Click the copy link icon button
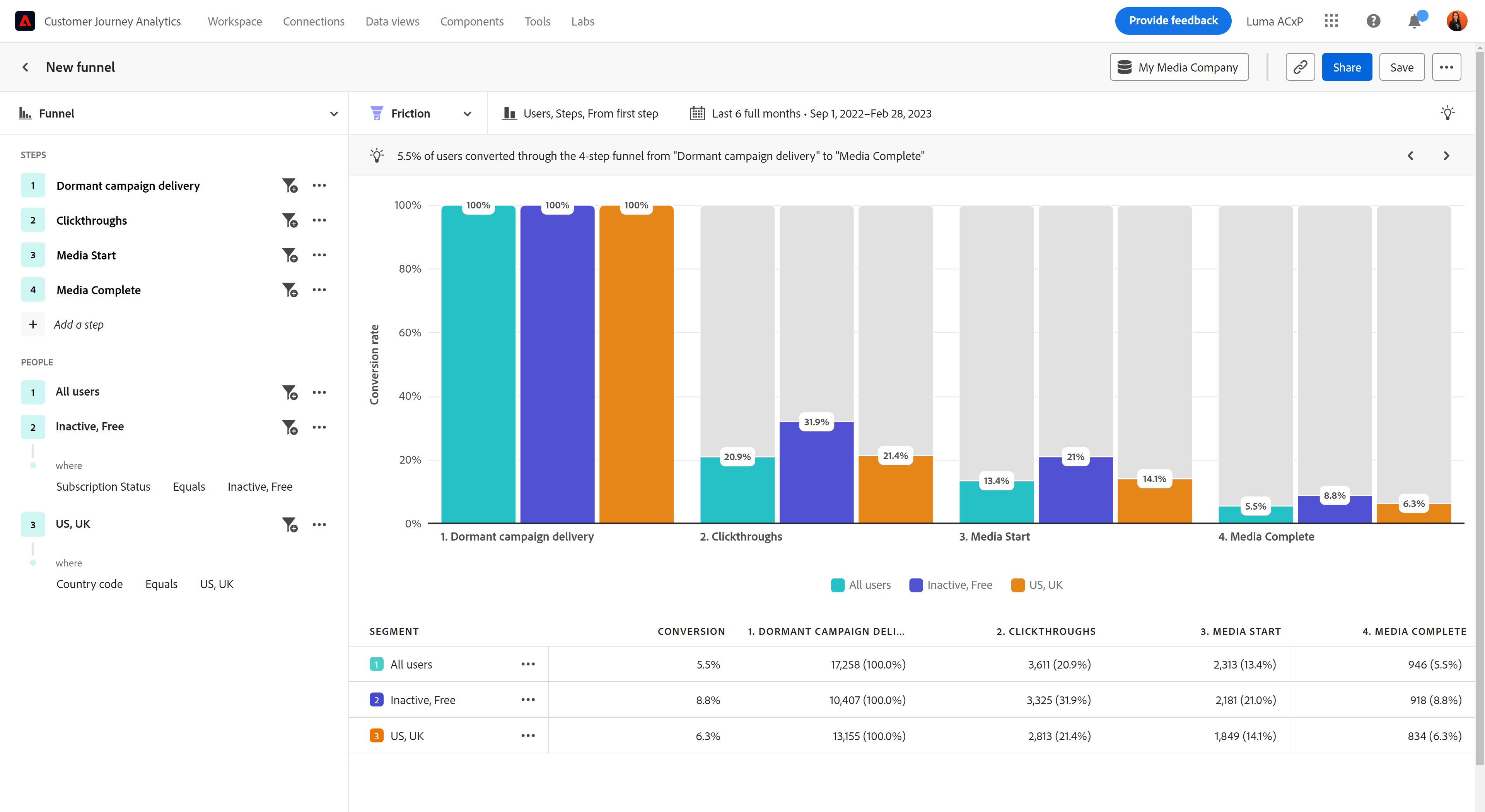Viewport: 1485px width, 812px height. point(1300,67)
